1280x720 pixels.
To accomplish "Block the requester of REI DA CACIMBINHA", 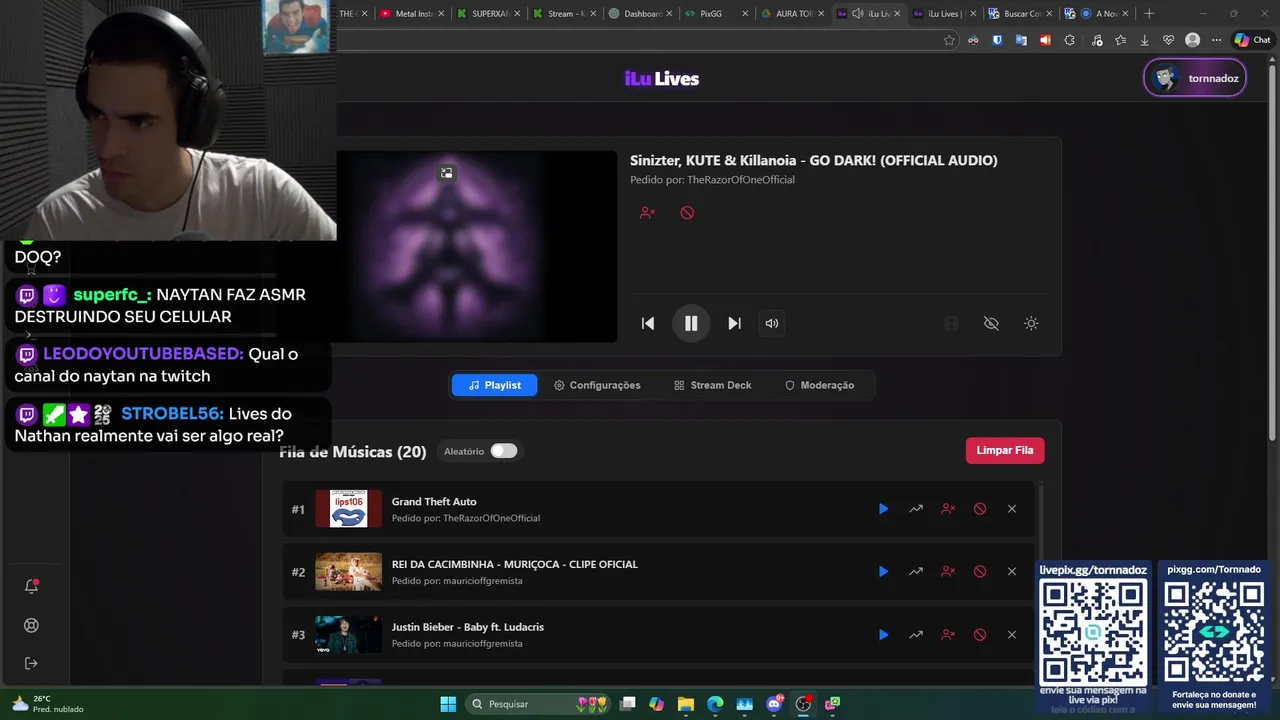I will [947, 571].
